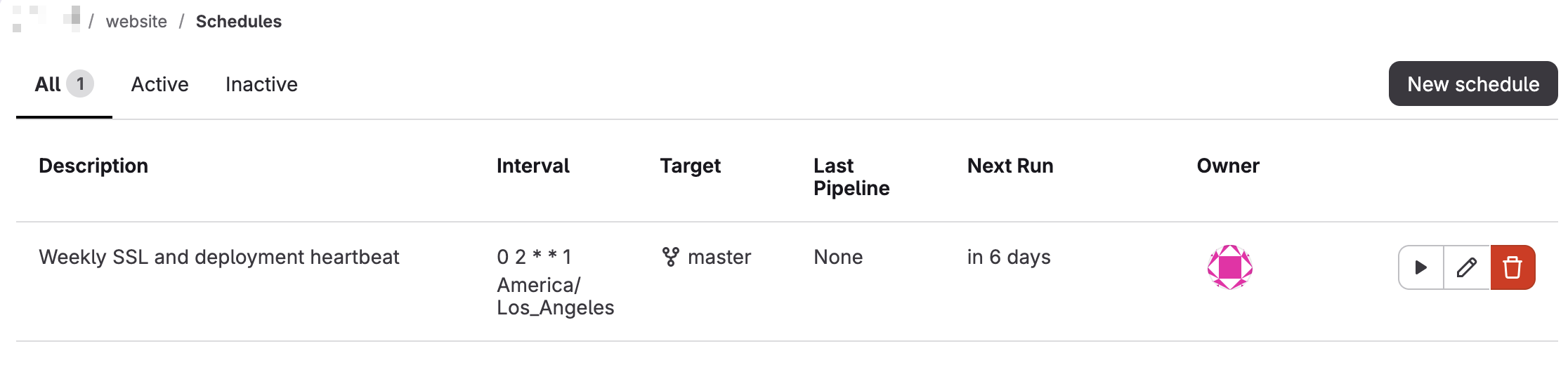Run the scheduled pipeline with play icon
The image size is (1568, 379).
point(1421,267)
